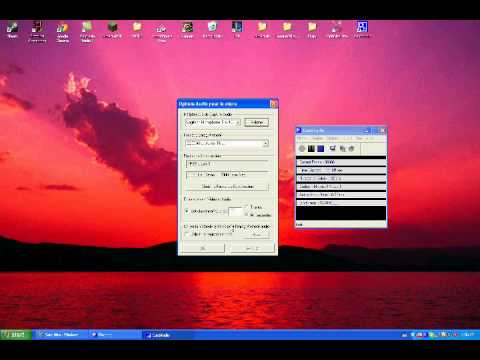Viewport: 480px width, 360px height.
Task: Open the Recycle Bin desktop icon
Action: tap(212, 30)
